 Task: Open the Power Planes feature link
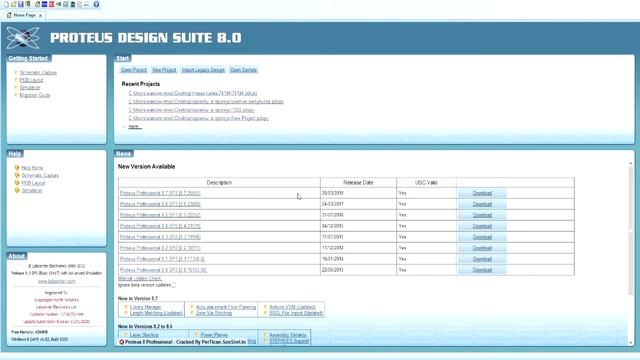[214, 335]
